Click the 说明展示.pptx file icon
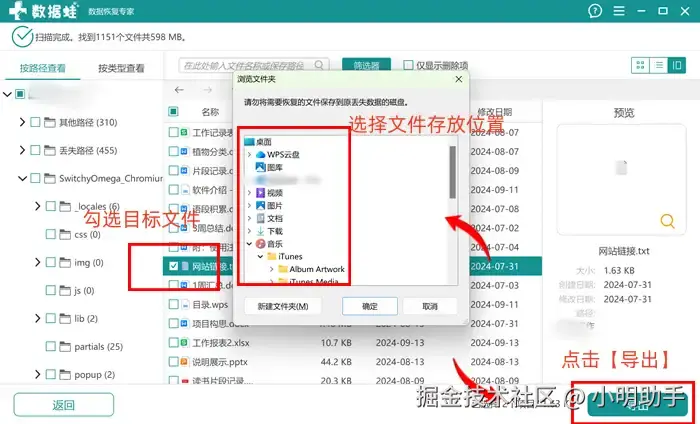 pyautogui.click(x=184, y=362)
